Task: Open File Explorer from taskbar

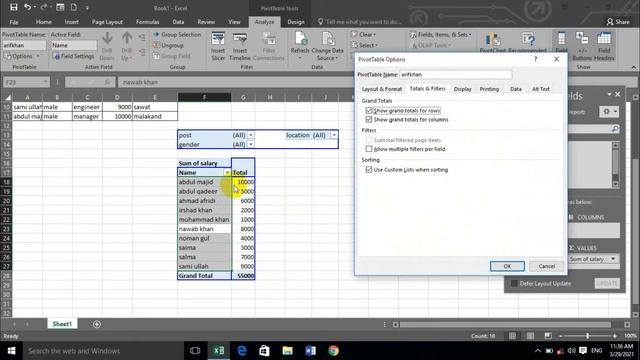Action: pos(287,351)
